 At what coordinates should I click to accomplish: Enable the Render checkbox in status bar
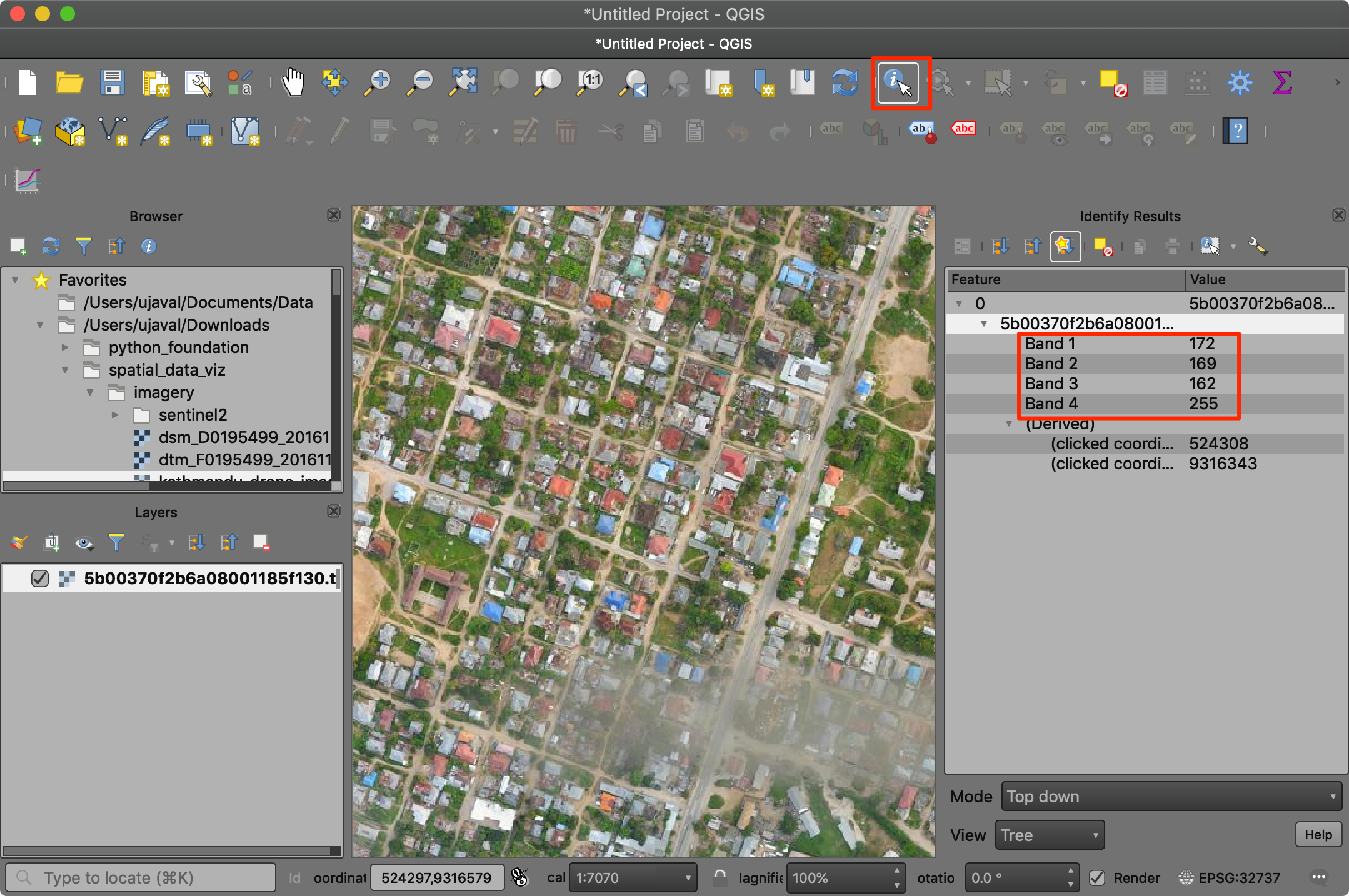(1098, 877)
